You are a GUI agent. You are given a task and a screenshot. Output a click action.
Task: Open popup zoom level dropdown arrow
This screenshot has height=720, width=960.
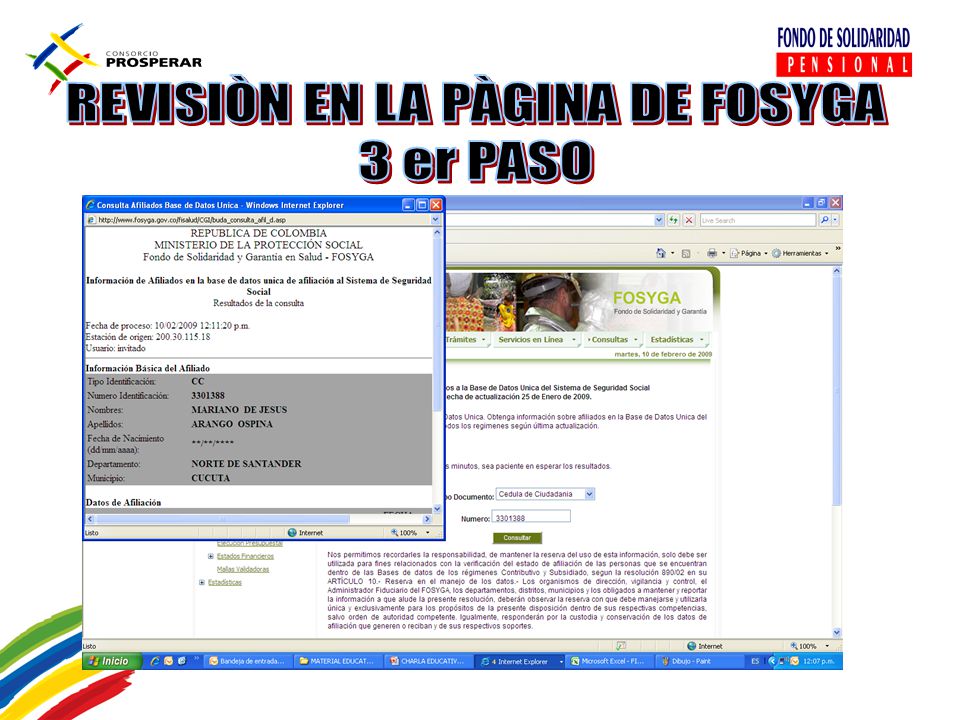point(427,533)
